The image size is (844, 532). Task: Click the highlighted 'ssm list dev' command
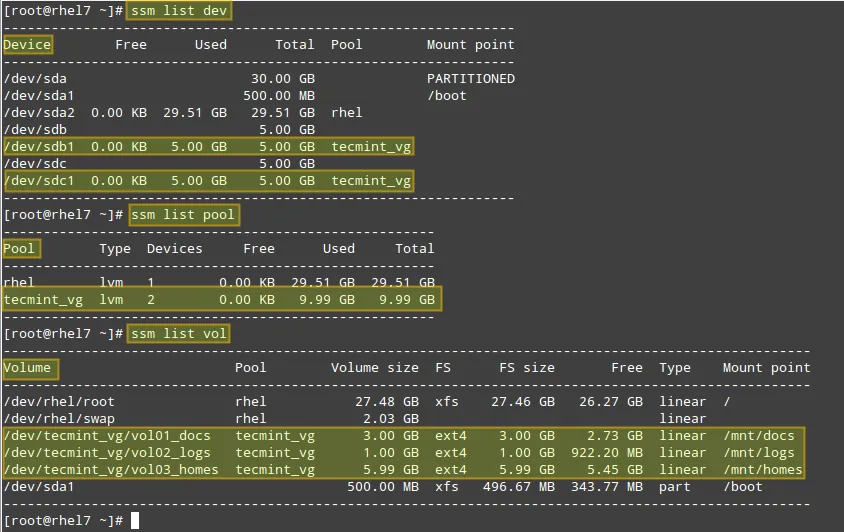179,11
